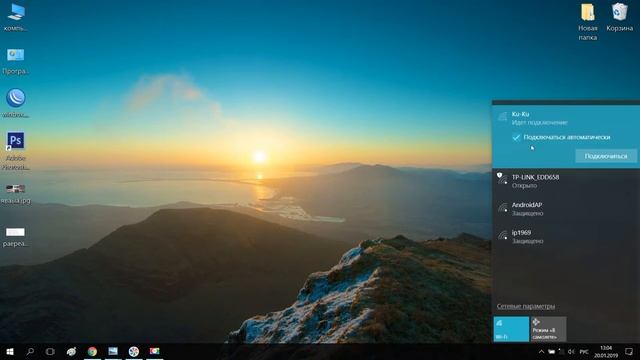
Task: Switch to the red camera app in the taskbar
Action: 154,351
